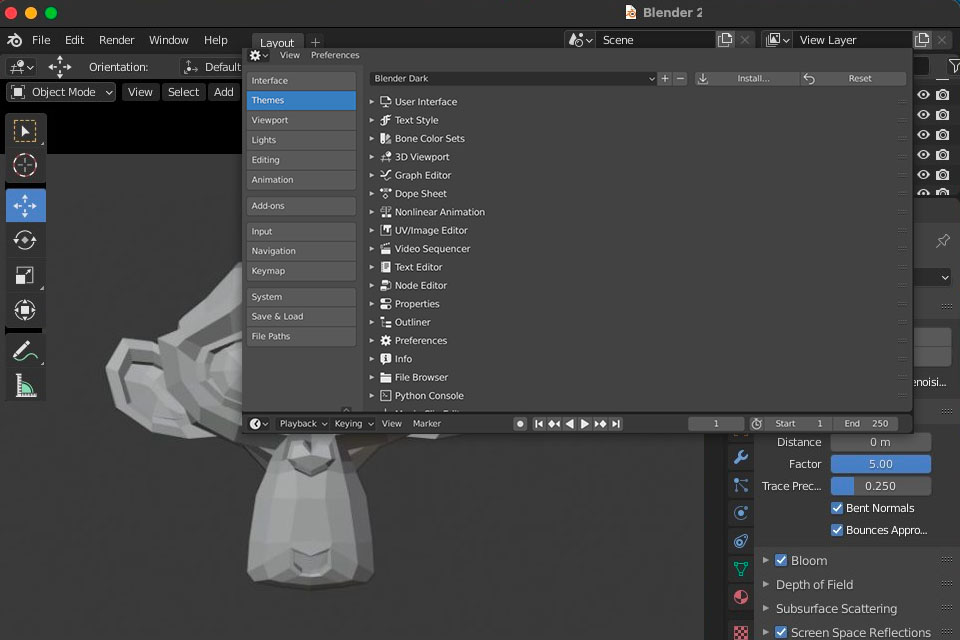Click the pin icon in Properties editor
This screenshot has width=960, height=640.
click(943, 241)
